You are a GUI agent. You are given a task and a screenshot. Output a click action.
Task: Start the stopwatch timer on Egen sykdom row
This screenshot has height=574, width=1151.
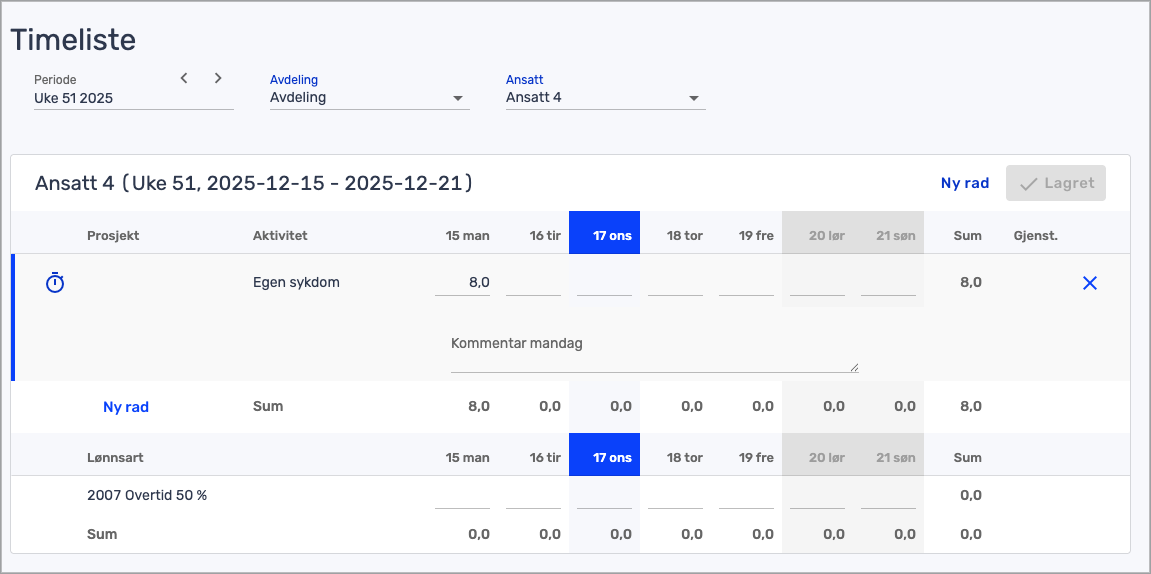(55, 284)
